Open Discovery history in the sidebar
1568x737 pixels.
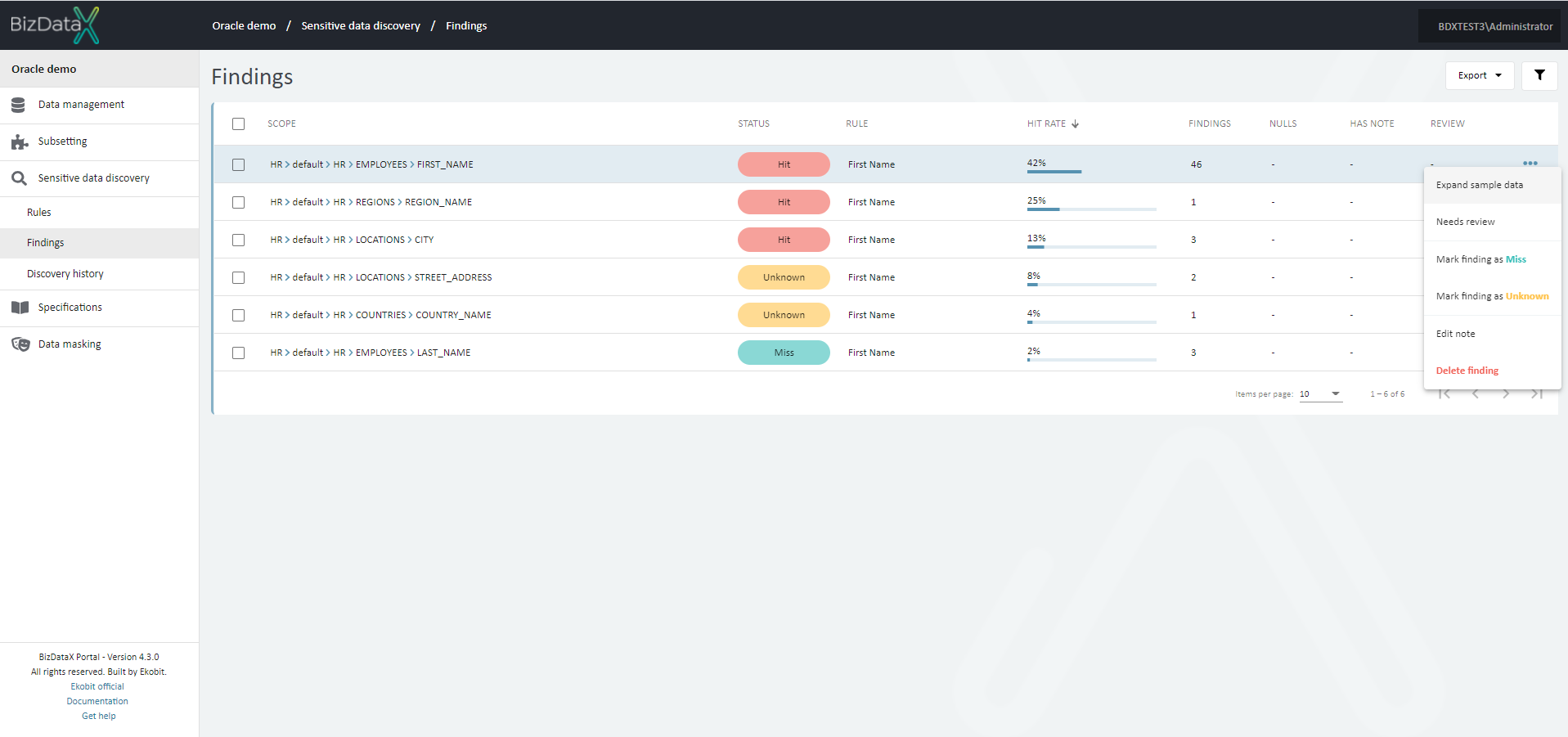[x=99, y=274]
